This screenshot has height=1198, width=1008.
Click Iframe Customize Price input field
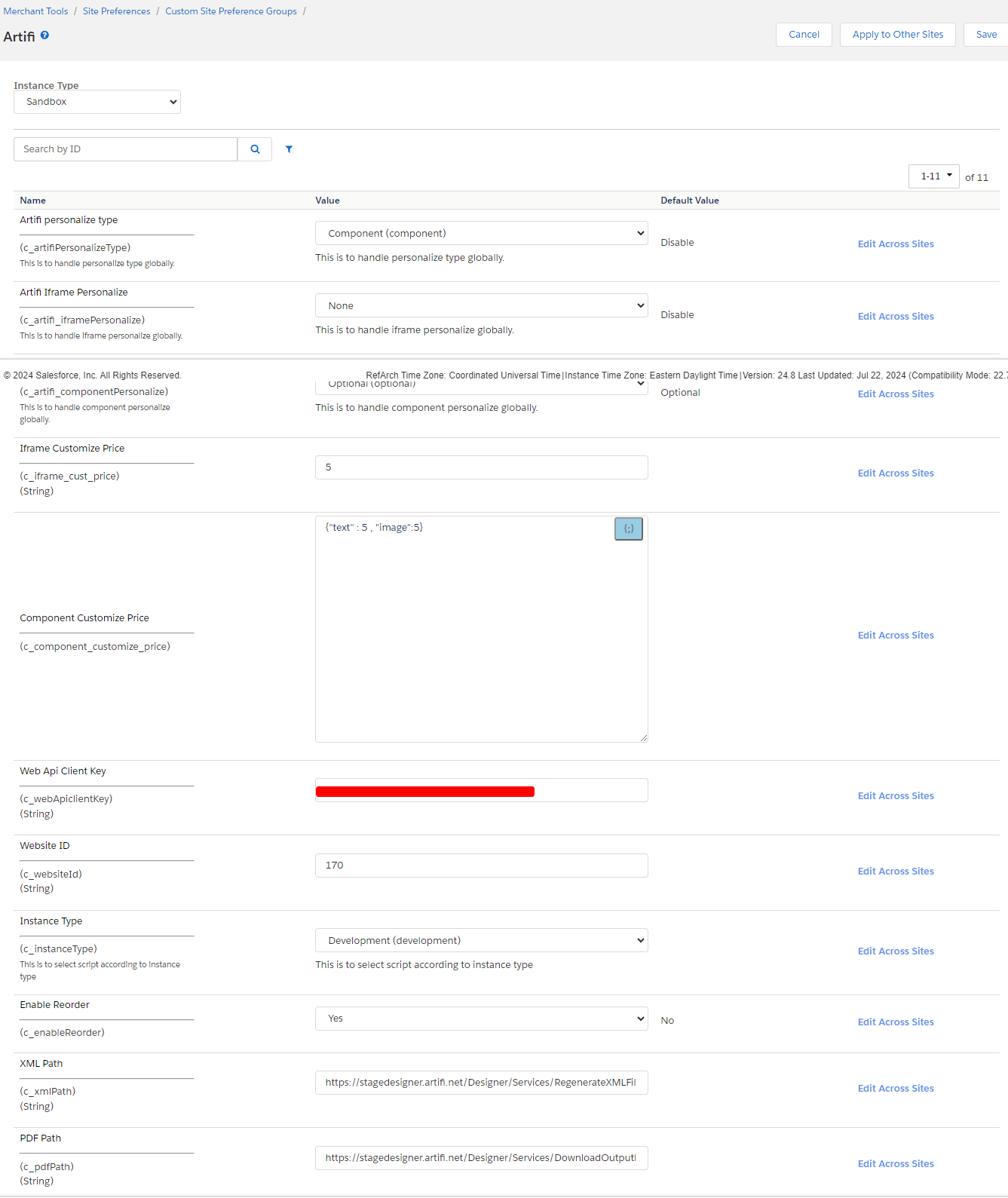coord(482,467)
